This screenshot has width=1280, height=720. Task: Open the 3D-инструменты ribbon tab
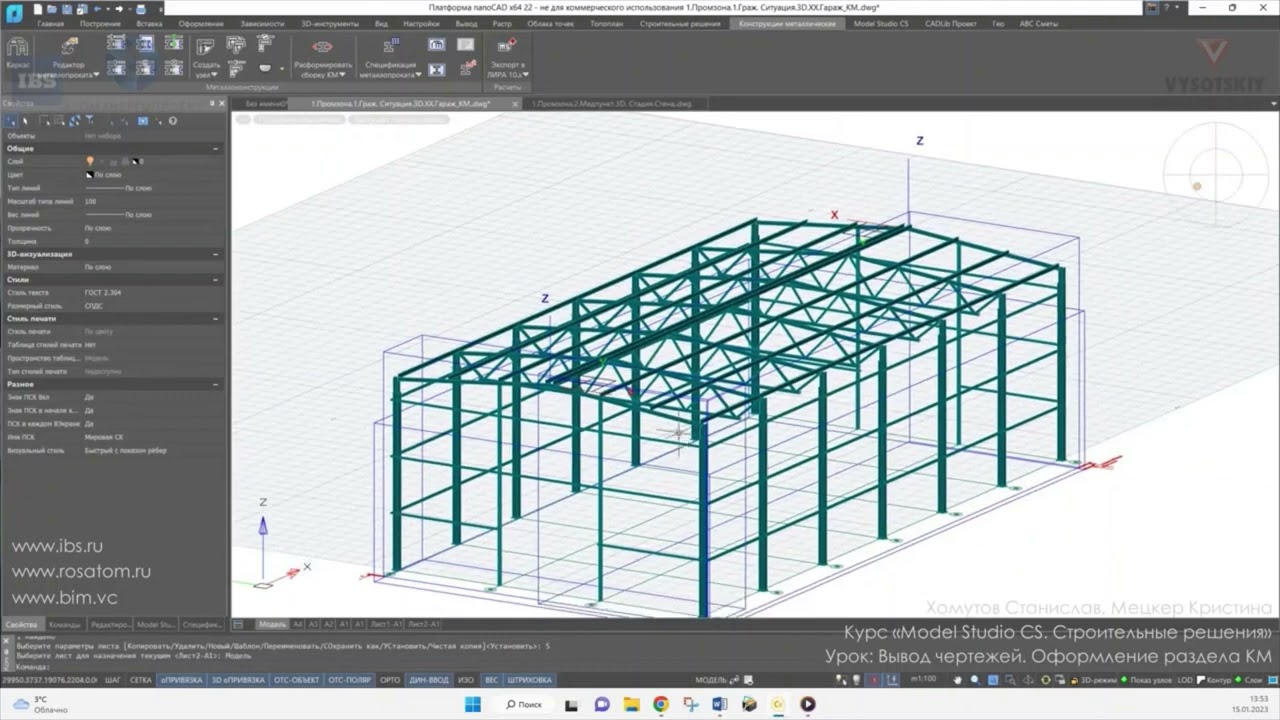[x=328, y=23]
